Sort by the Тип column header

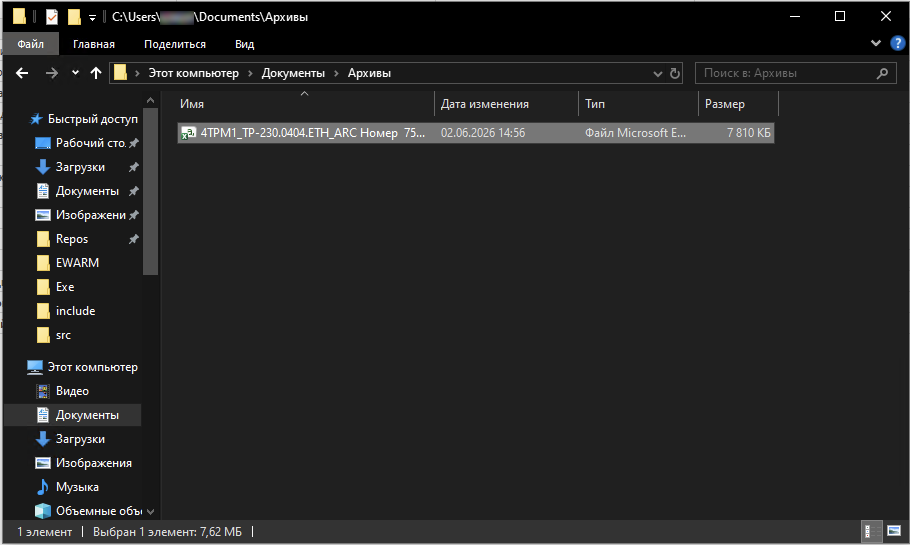click(x=638, y=104)
